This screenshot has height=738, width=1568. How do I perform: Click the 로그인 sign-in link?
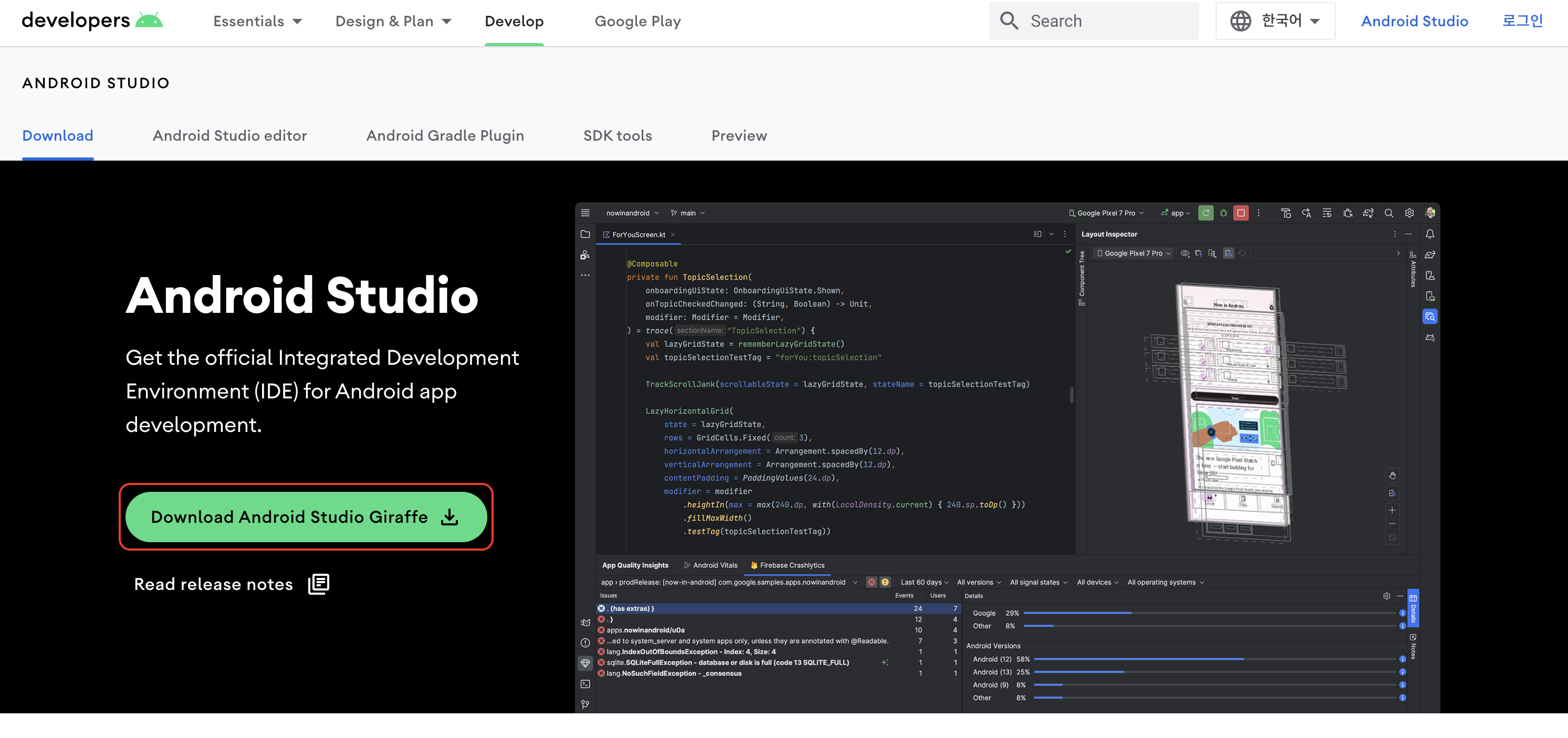pyautogui.click(x=1522, y=20)
